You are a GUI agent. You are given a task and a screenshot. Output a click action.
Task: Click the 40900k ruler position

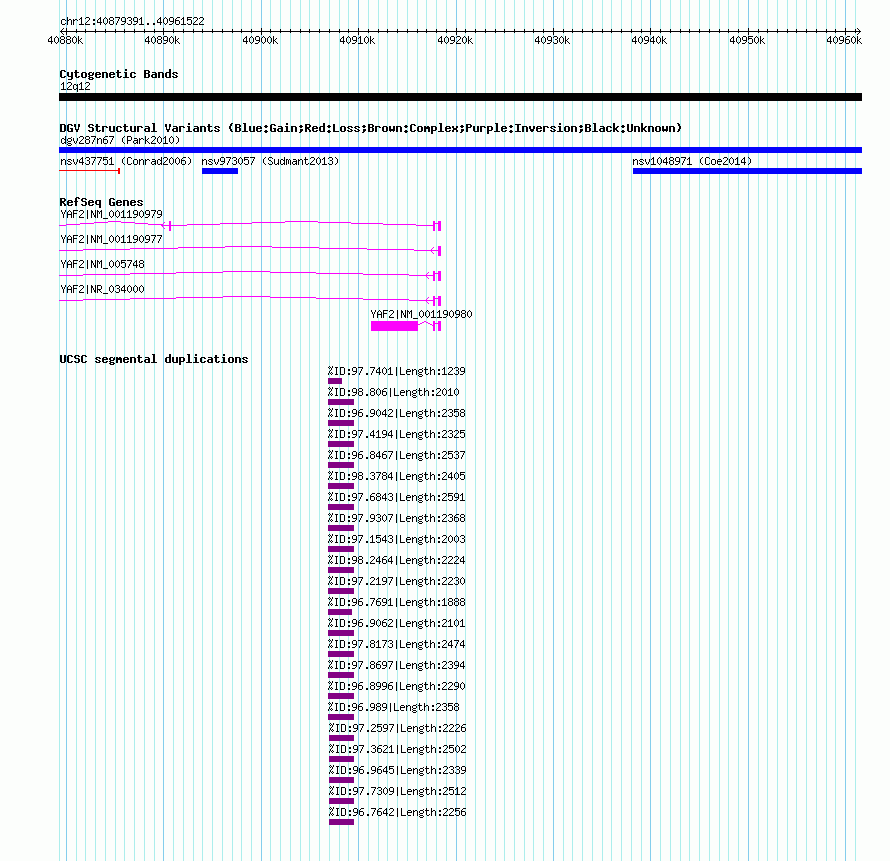pos(260,40)
